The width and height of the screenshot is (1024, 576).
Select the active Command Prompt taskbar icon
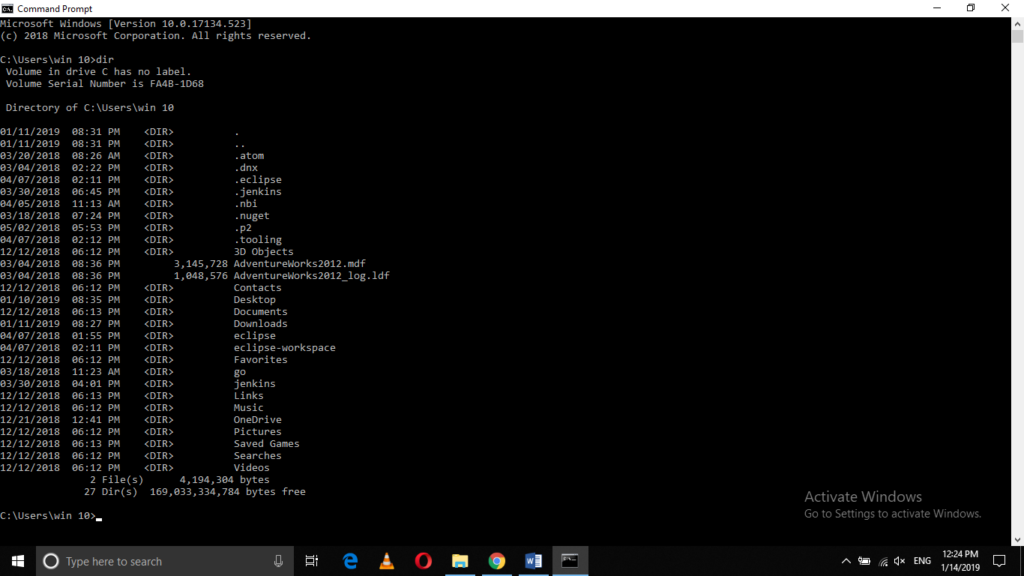pos(570,561)
